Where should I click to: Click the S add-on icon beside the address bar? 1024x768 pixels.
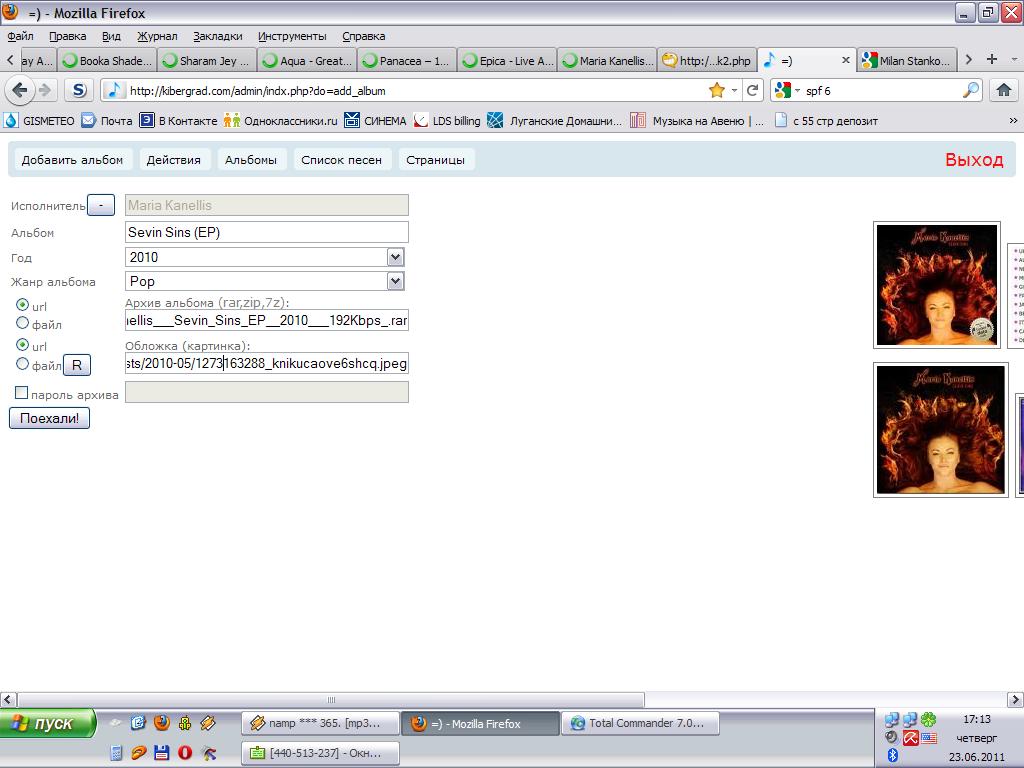pos(79,90)
